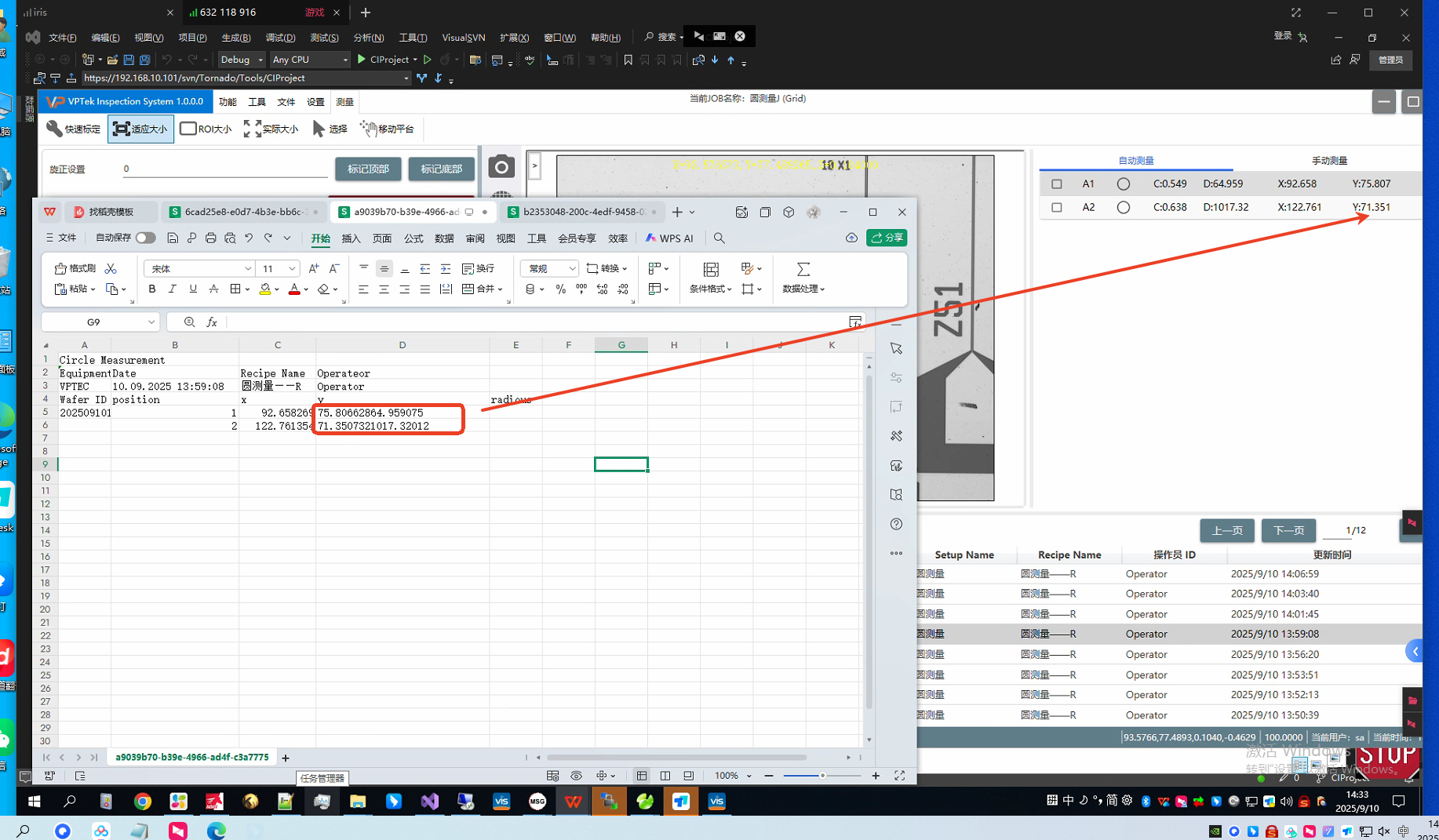Open the 插入 ribbon tab
This screenshot has width=1439, height=840.
click(x=351, y=238)
